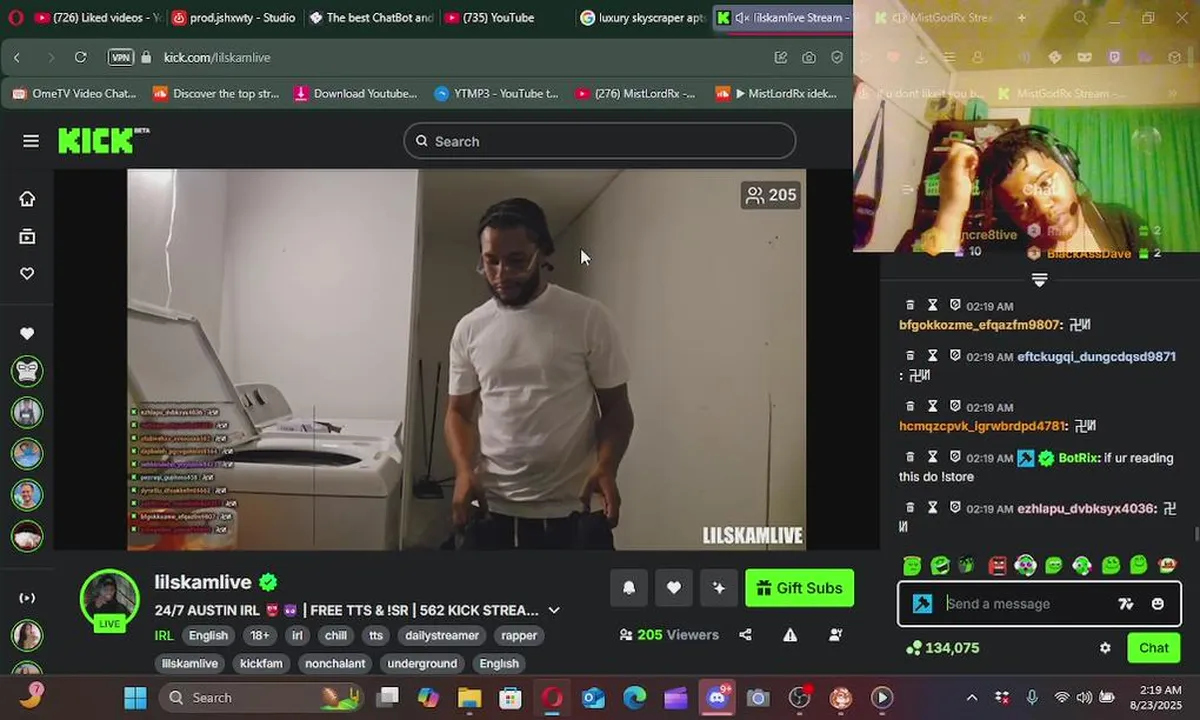The width and height of the screenshot is (1200, 720).
Task: Open Microsoft Edge from the taskbar
Action: pyautogui.click(x=635, y=697)
